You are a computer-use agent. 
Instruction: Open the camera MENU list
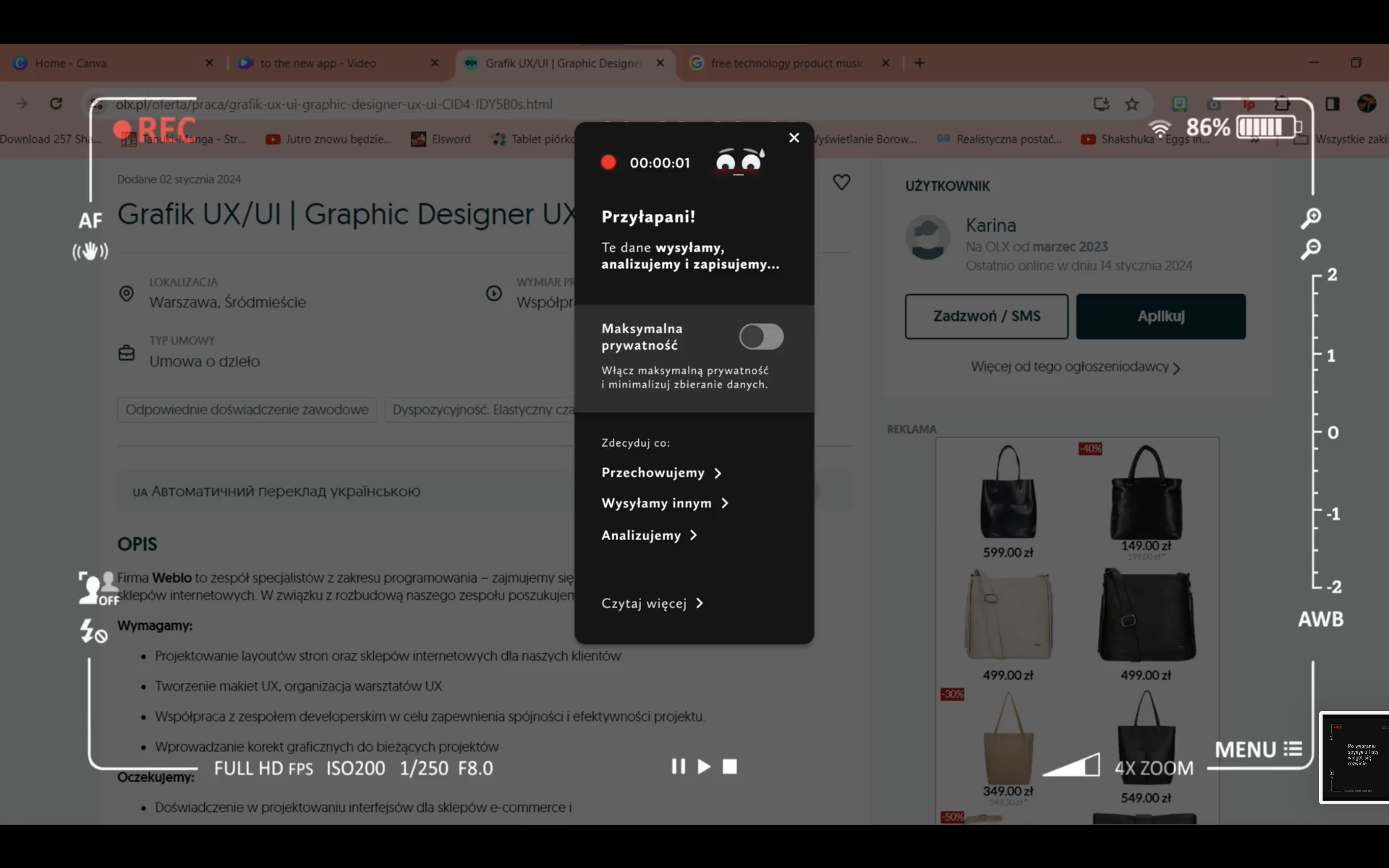(x=1258, y=749)
